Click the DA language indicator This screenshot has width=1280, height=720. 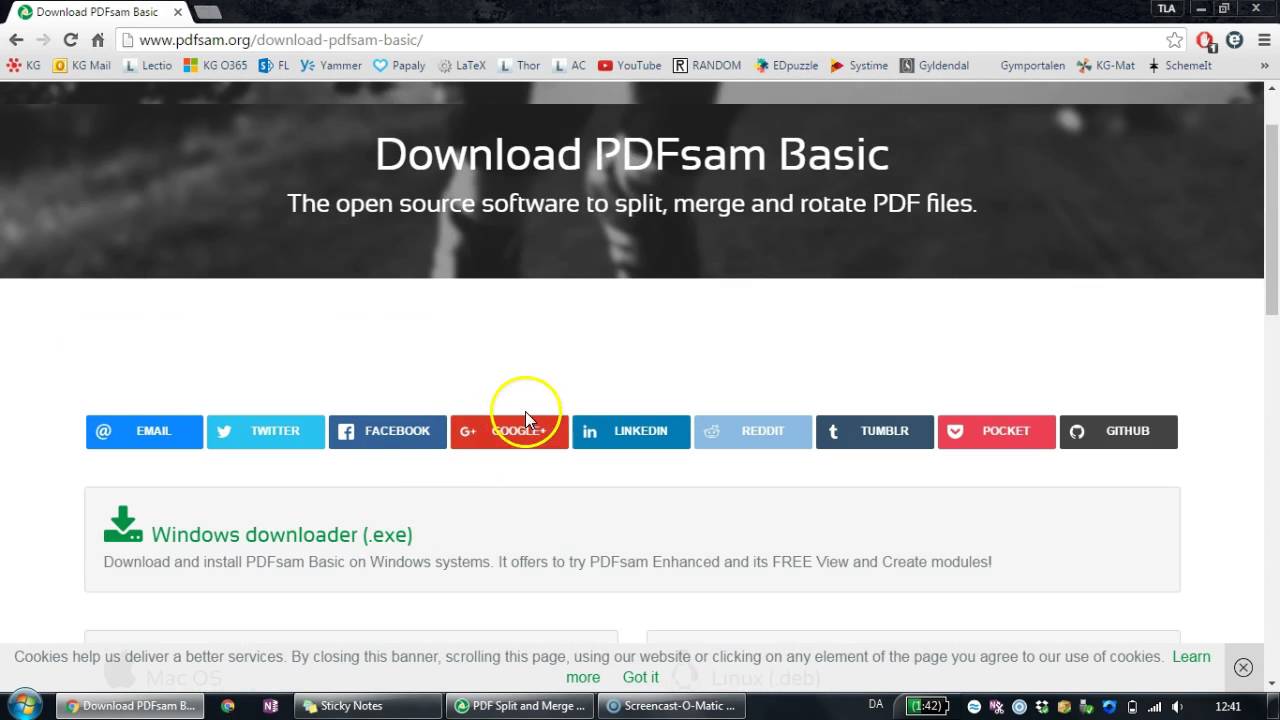pyautogui.click(x=876, y=705)
